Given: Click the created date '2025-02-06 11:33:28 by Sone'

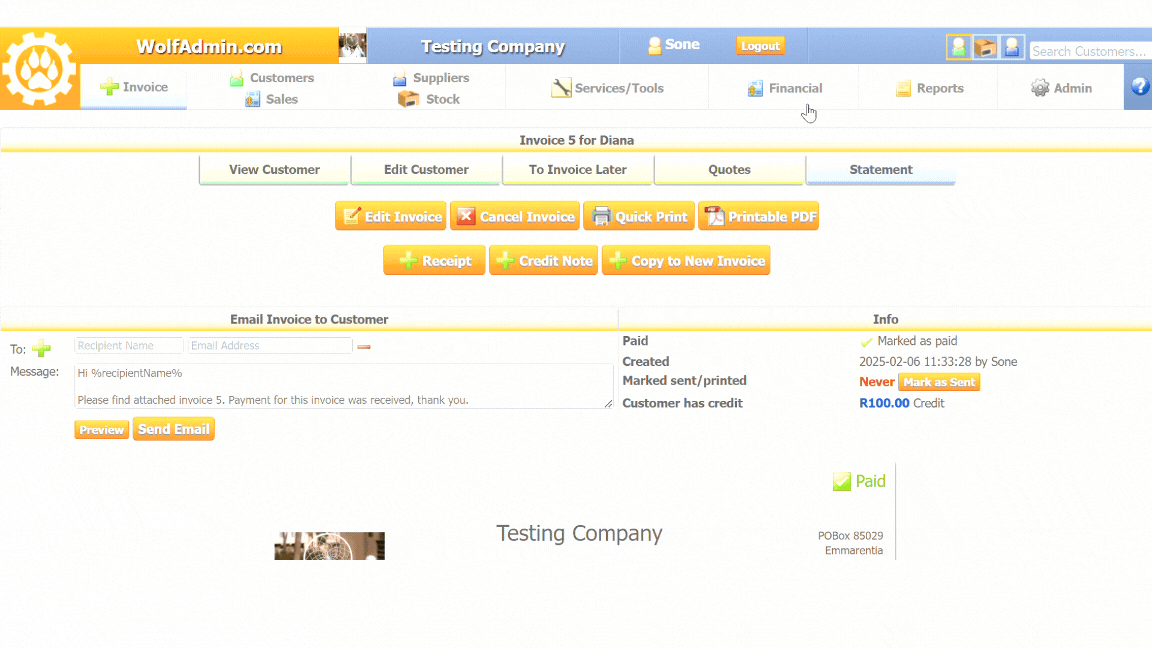Looking at the screenshot, I should (x=938, y=361).
